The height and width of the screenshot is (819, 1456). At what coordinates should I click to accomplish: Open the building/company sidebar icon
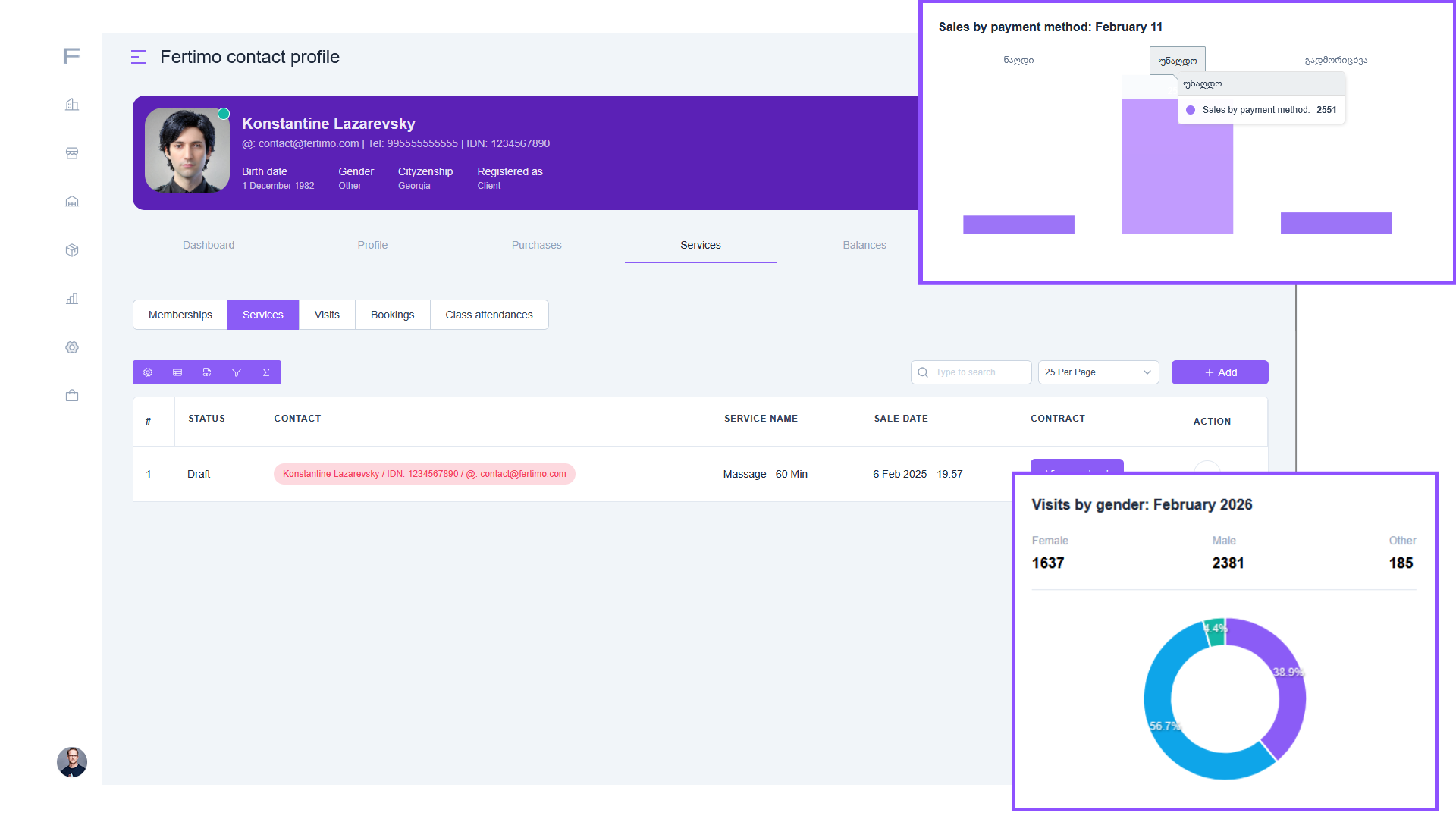pos(72,105)
